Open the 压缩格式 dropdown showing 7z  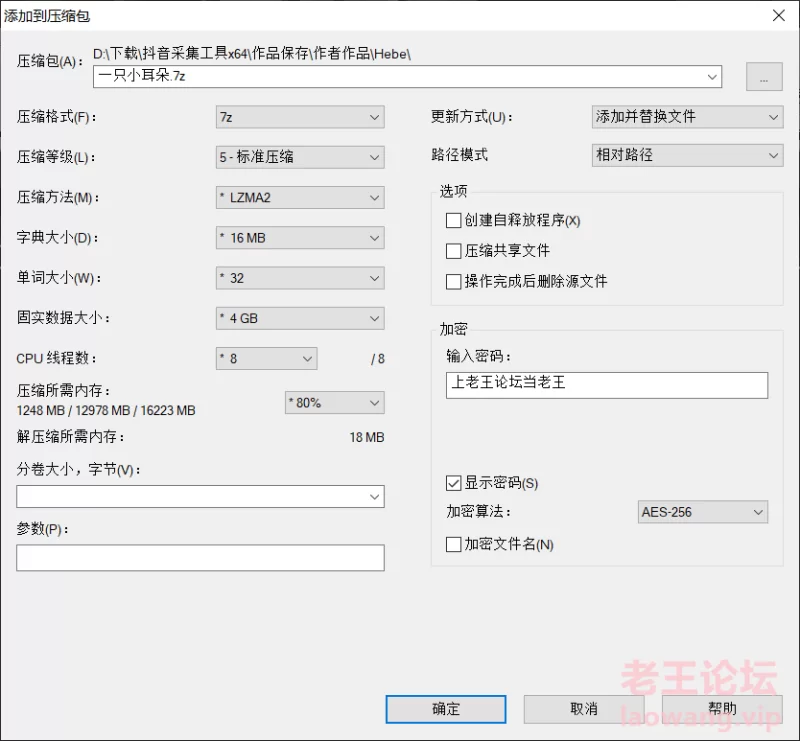300,117
